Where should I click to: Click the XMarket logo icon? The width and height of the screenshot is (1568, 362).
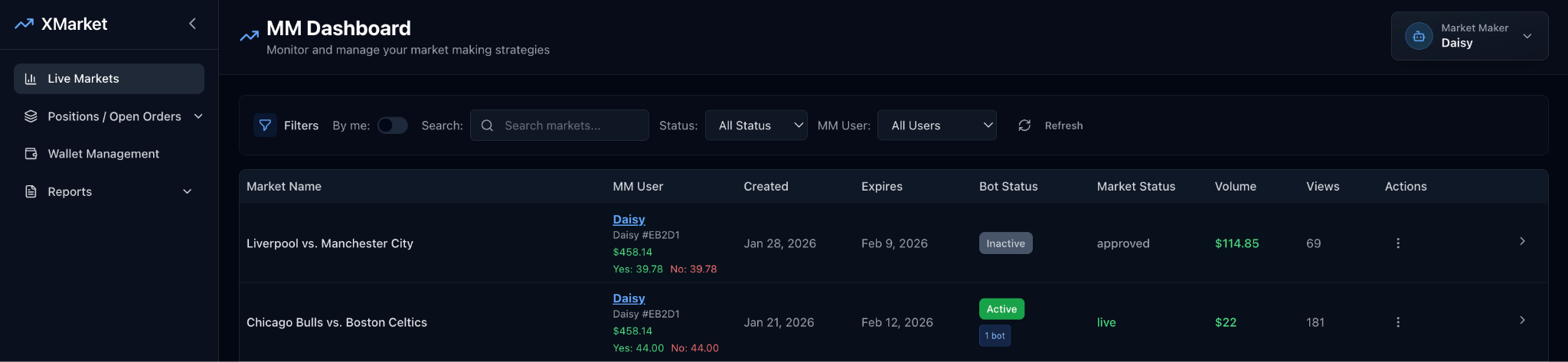[24, 24]
